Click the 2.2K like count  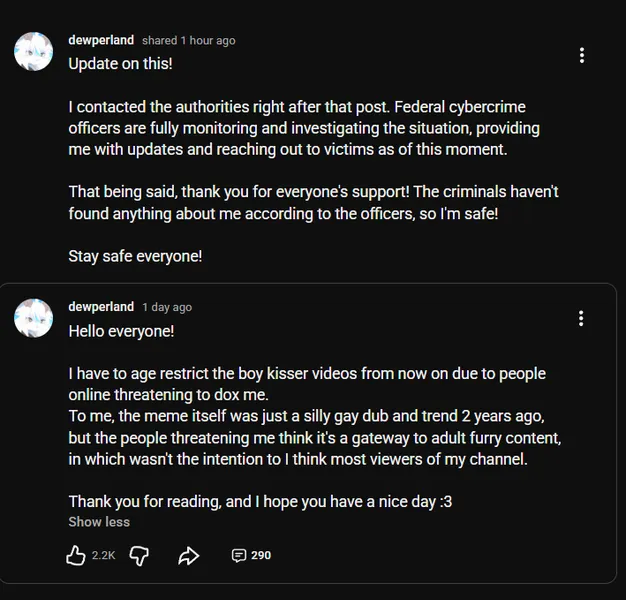tap(104, 555)
